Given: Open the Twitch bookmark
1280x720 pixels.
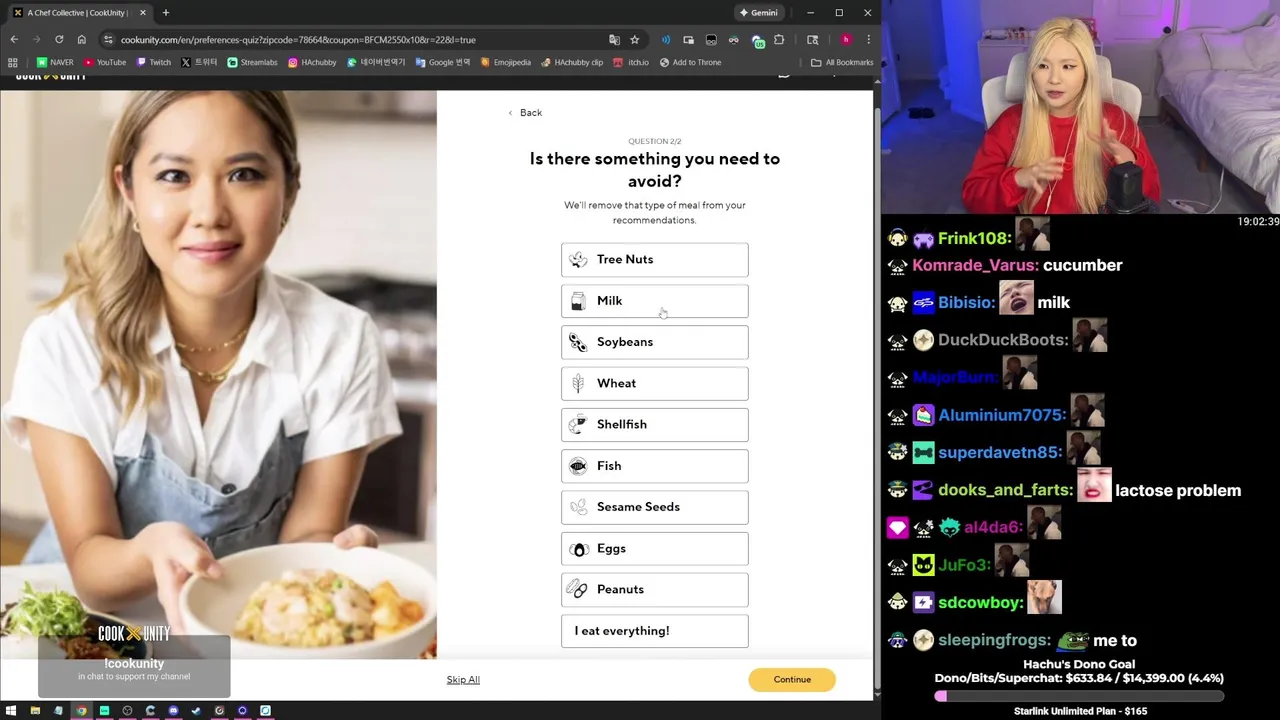Looking at the screenshot, I should pyautogui.click(x=154, y=62).
